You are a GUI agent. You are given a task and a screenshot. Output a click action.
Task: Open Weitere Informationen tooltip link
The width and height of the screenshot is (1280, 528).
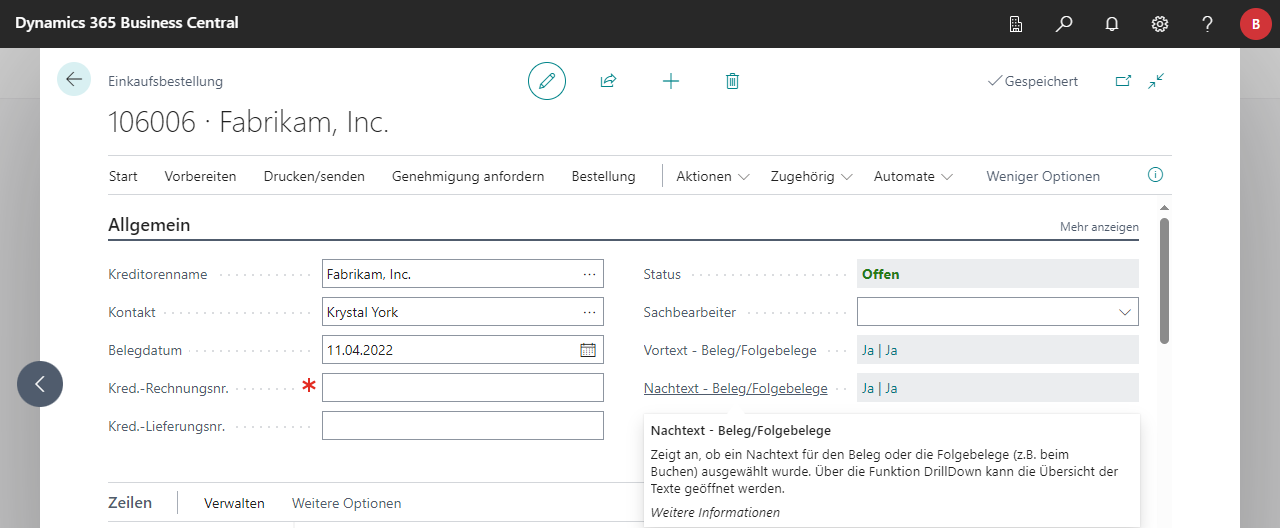[715, 512]
